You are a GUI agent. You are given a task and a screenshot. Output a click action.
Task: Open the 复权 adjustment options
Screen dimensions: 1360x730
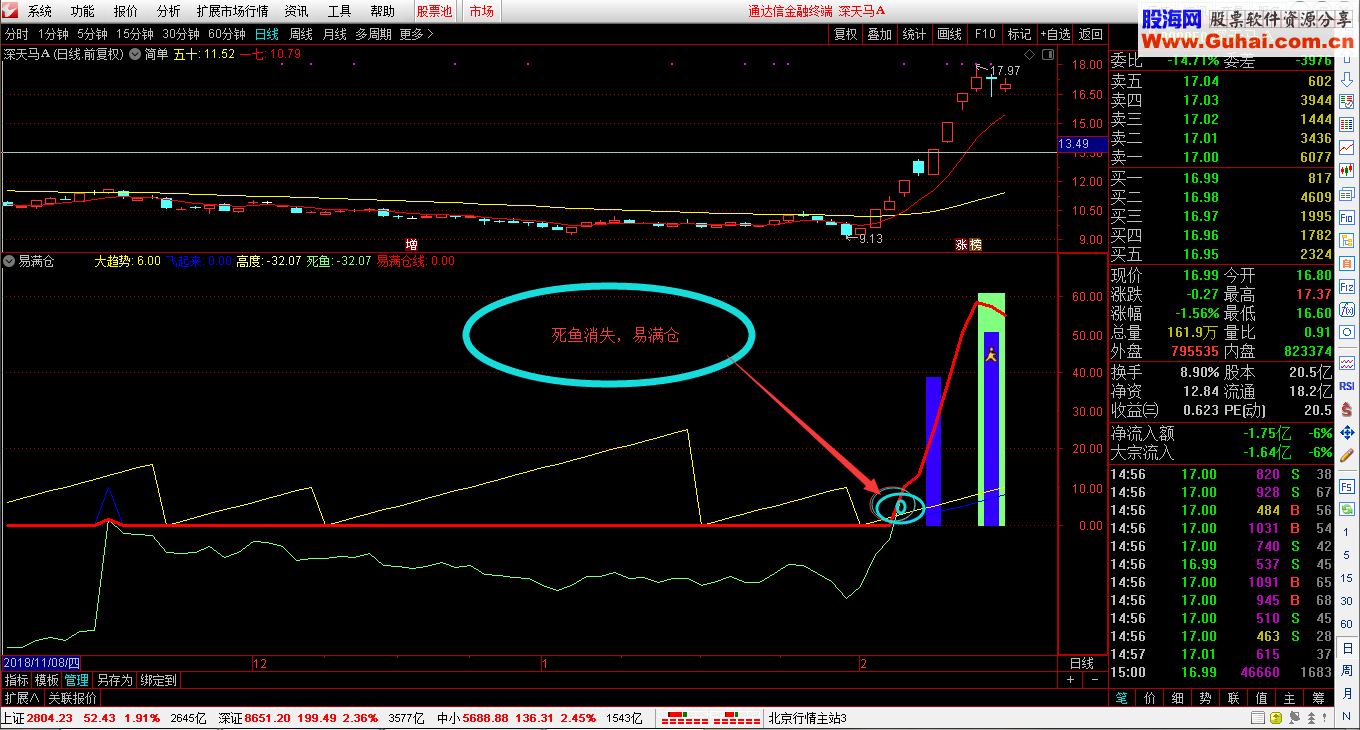[846, 34]
